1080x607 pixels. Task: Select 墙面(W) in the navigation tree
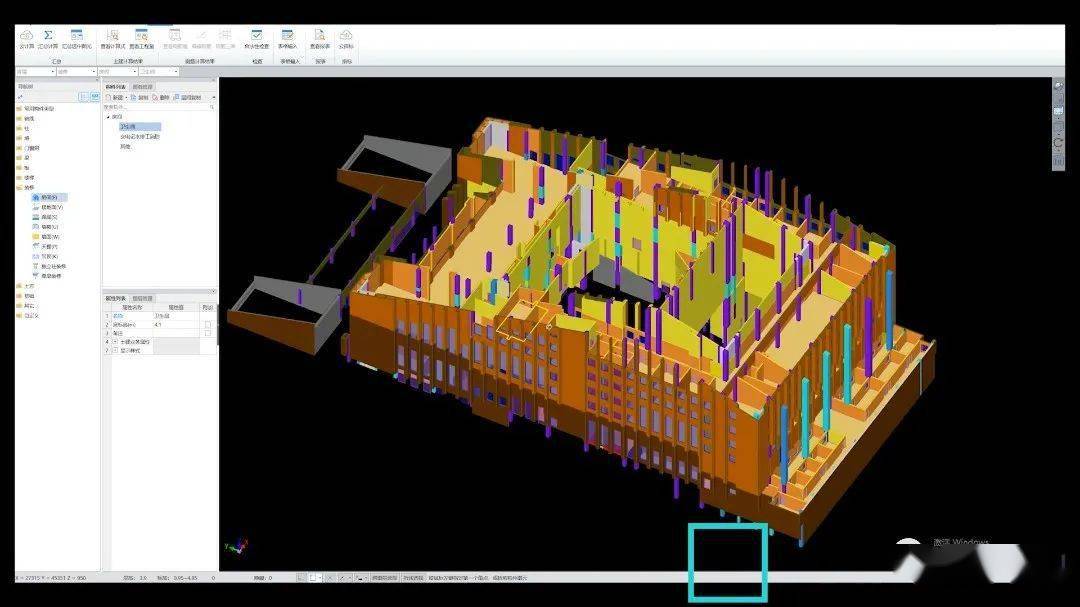[50, 236]
